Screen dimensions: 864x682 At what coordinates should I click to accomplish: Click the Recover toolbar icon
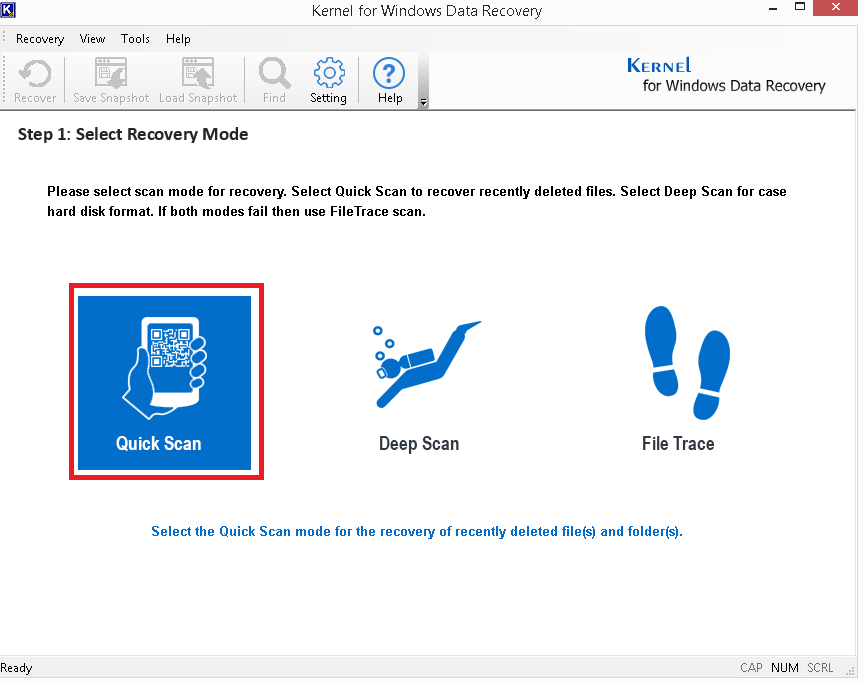point(35,80)
